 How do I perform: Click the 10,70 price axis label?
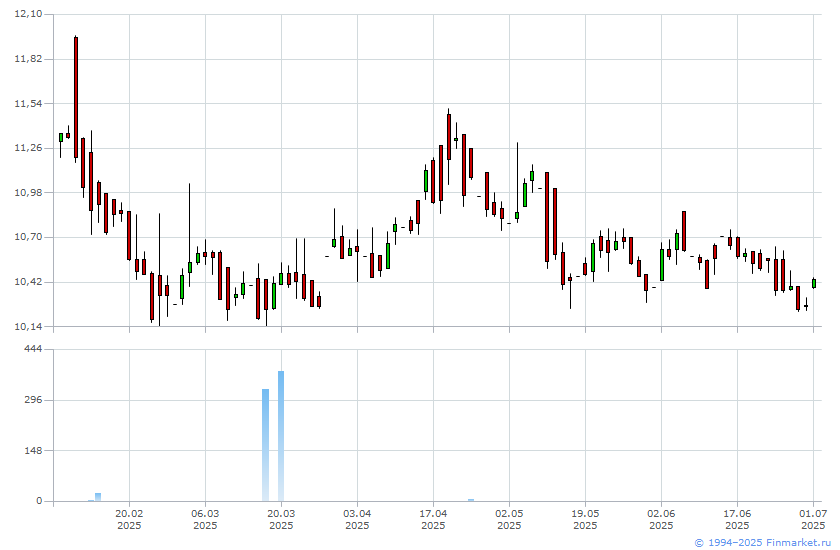tap(28, 237)
